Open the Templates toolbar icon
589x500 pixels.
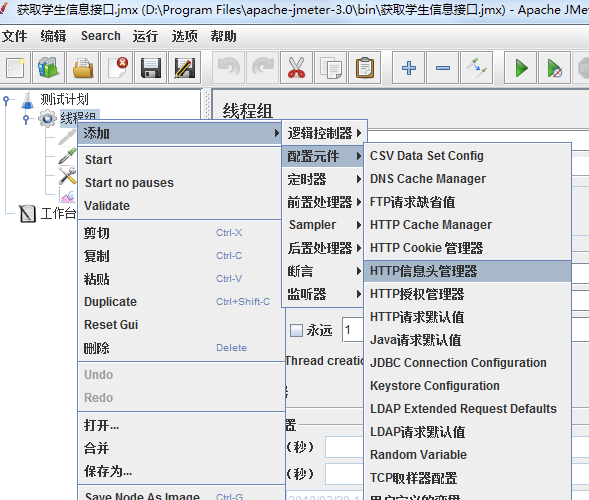point(49,68)
